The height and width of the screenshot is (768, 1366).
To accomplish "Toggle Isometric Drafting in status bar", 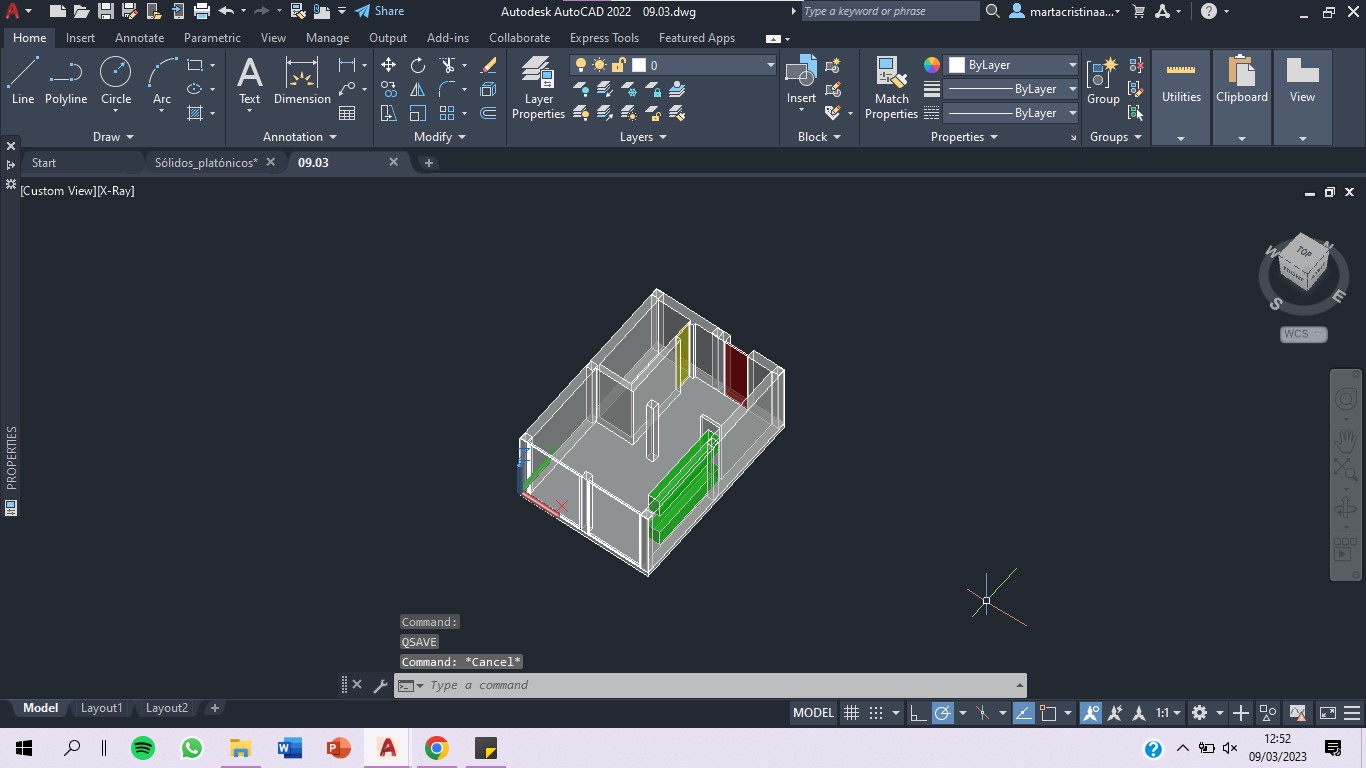I will pyautogui.click(x=982, y=713).
